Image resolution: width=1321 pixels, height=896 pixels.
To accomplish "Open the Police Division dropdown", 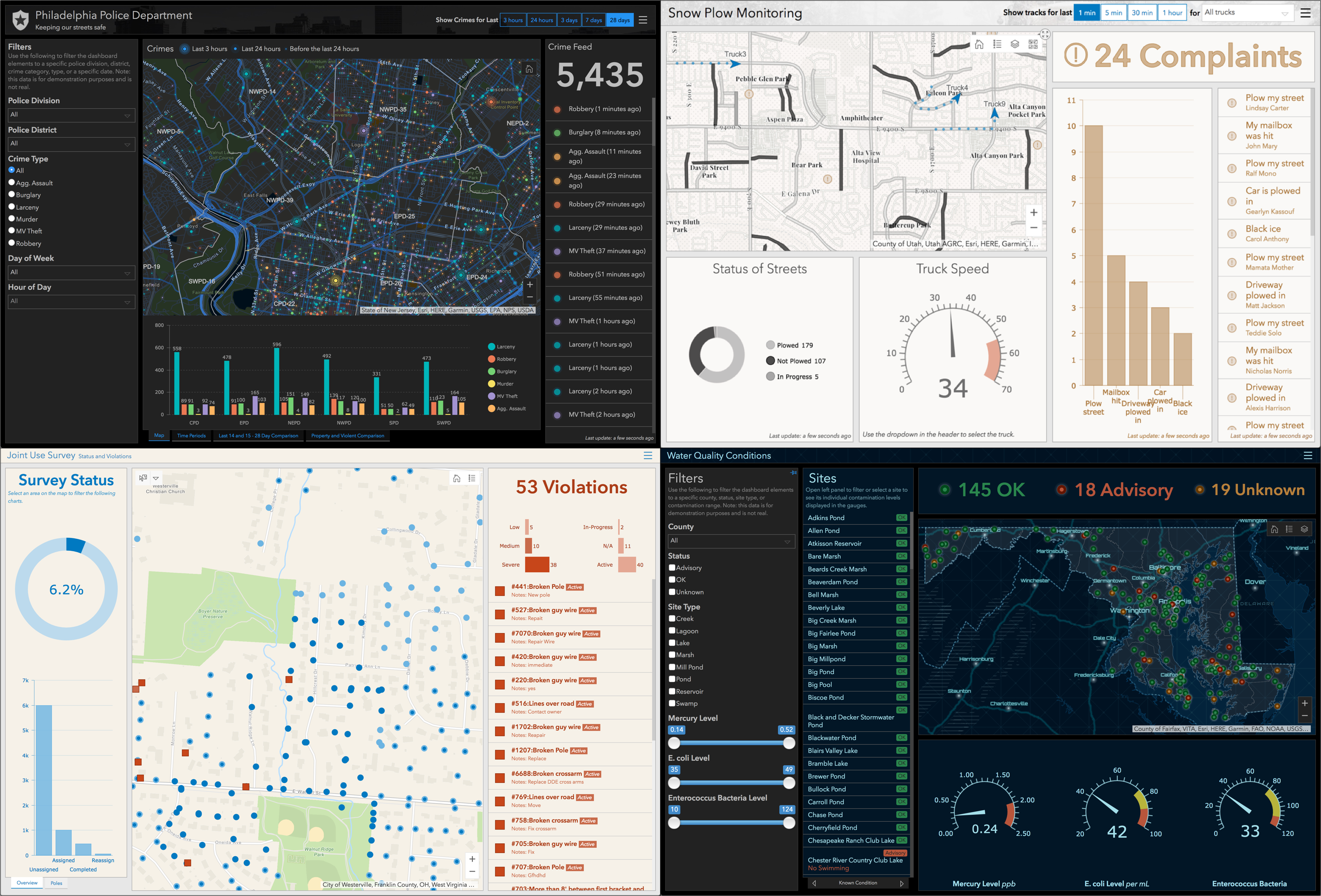I will [x=71, y=115].
